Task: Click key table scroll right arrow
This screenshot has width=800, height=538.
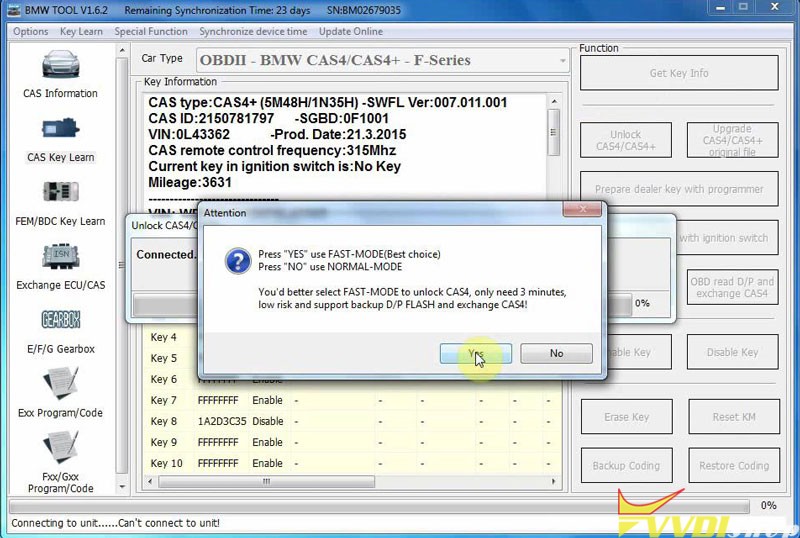Action: (x=554, y=481)
